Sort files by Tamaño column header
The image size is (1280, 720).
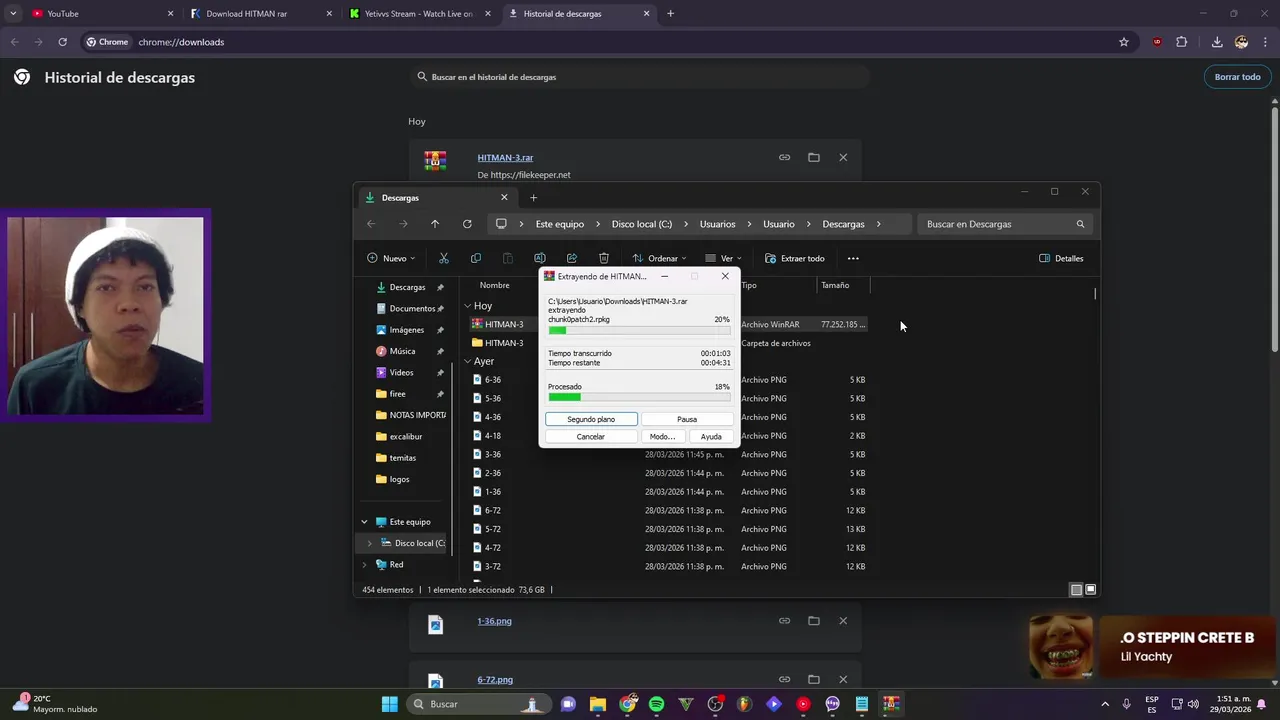[835, 285]
